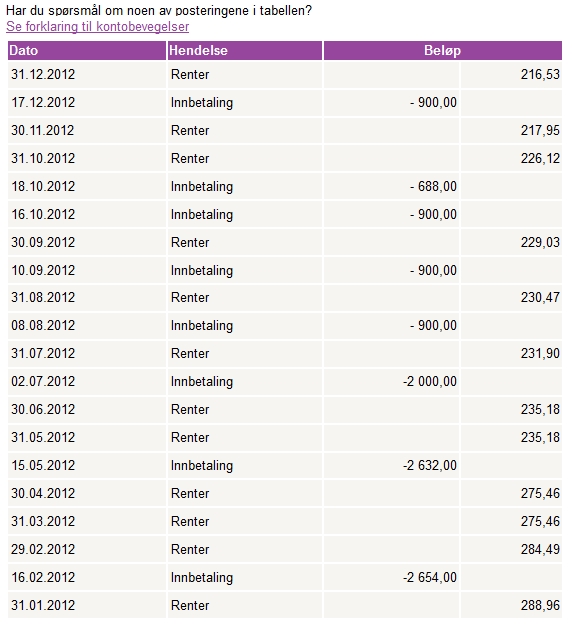Click the 216,53 interest amount
Viewport: 574px width, 627px height.
[x=540, y=74]
